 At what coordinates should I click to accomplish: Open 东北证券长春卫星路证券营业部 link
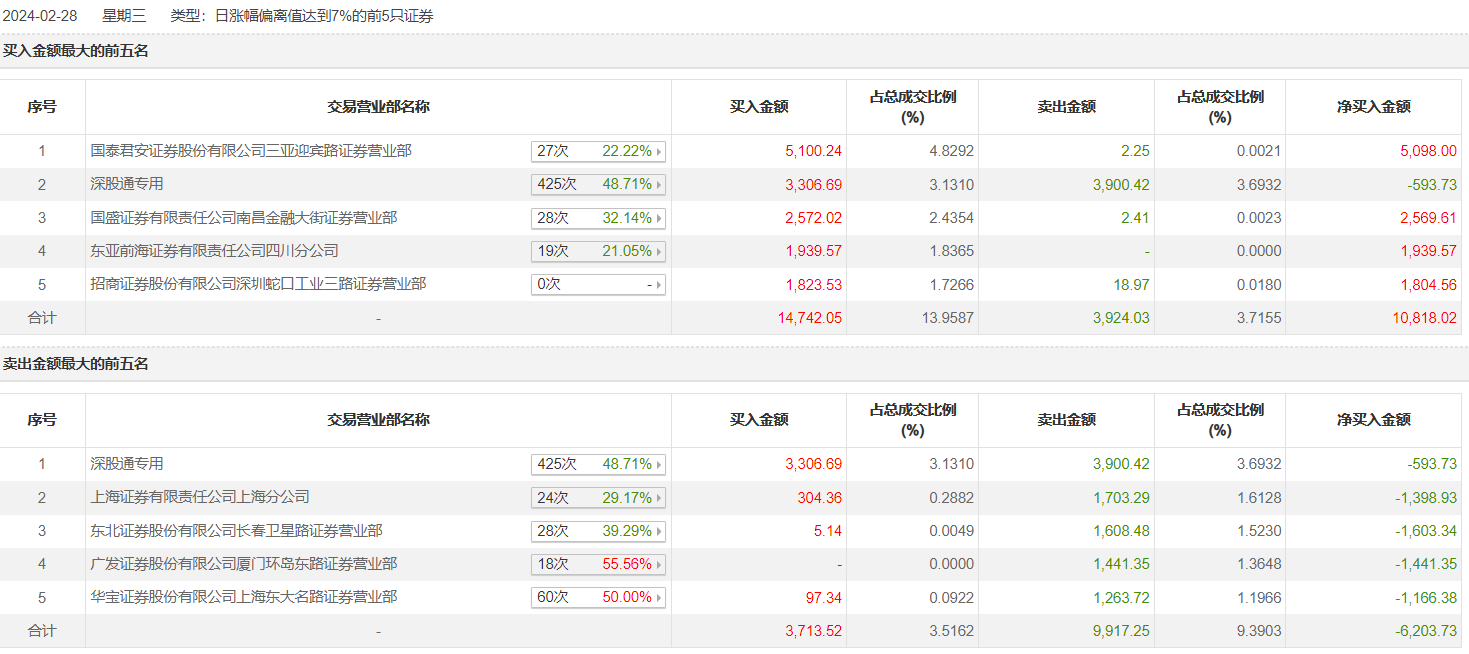(236, 531)
